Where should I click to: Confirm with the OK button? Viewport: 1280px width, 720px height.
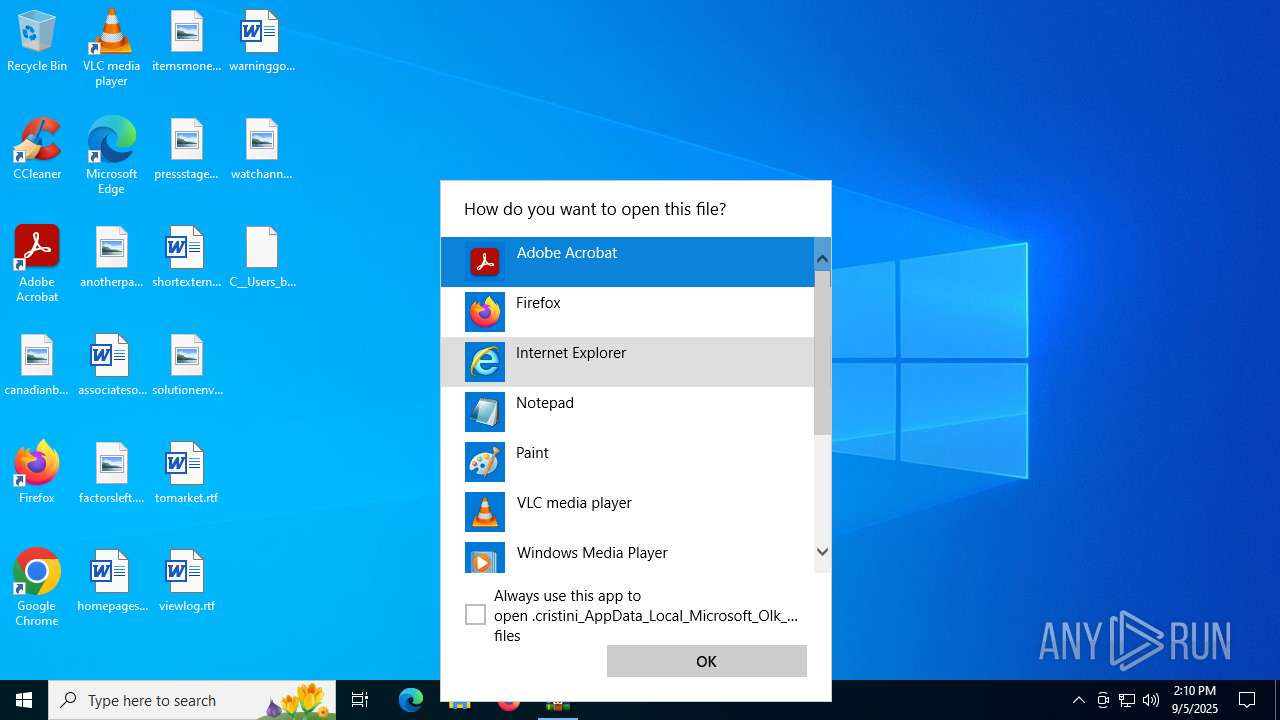pos(707,661)
